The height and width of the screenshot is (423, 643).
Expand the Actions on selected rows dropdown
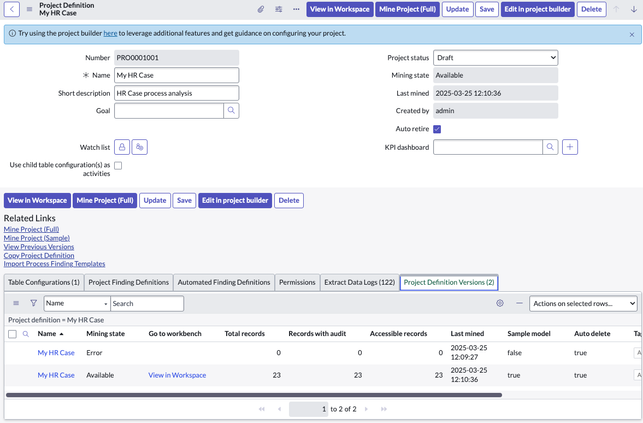click(x=583, y=303)
